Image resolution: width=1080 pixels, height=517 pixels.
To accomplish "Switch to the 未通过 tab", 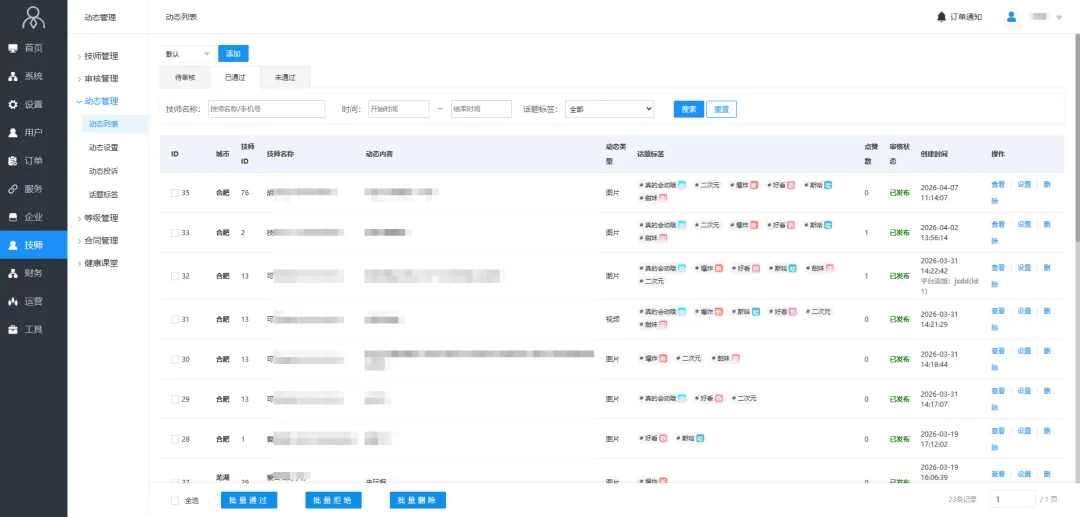I will pyautogui.click(x=285, y=77).
